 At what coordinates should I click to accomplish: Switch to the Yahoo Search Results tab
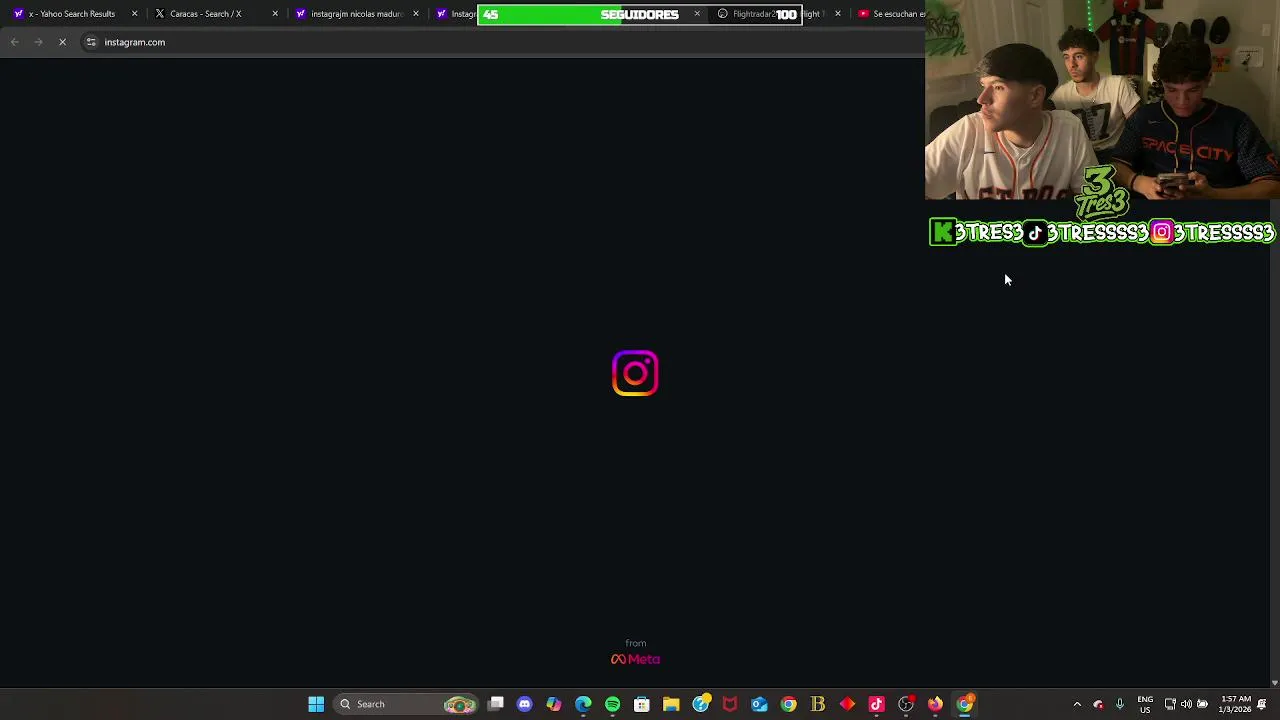[76, 14]
